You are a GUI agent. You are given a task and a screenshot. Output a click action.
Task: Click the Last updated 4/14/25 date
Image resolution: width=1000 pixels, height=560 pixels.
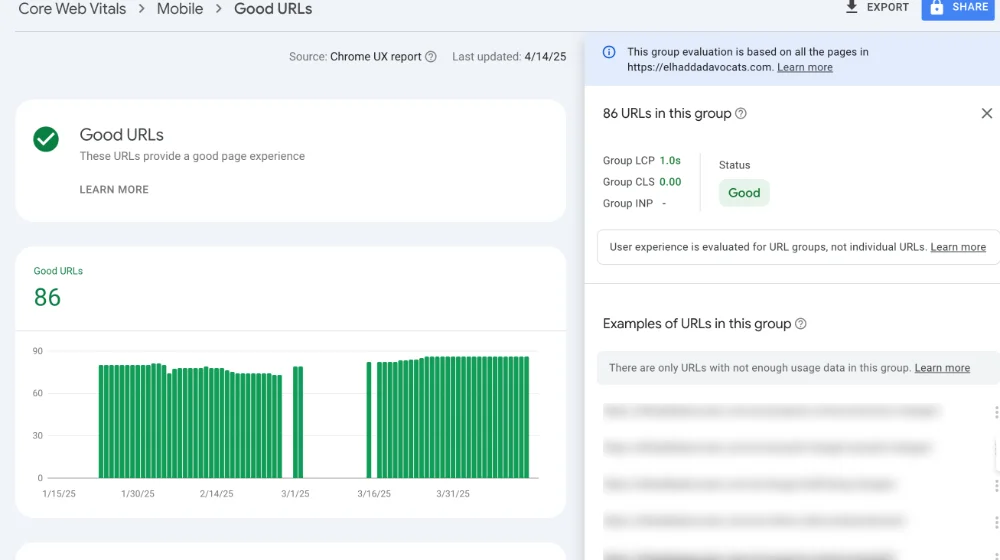click(x=545, y=57)
